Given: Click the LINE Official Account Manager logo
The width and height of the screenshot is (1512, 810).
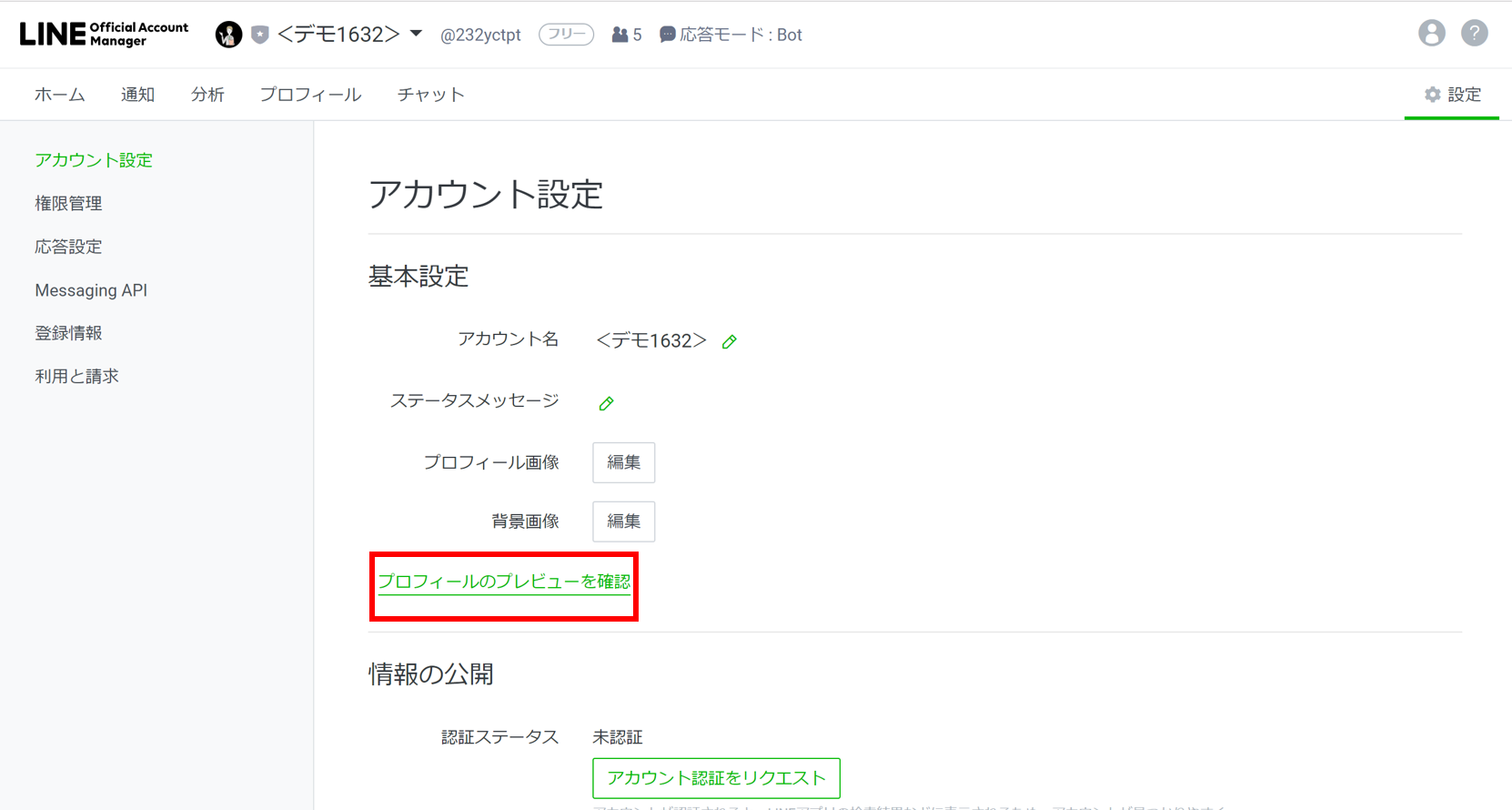Looking at the screenshot, I should pyautogui.click(x=104, y=34).
